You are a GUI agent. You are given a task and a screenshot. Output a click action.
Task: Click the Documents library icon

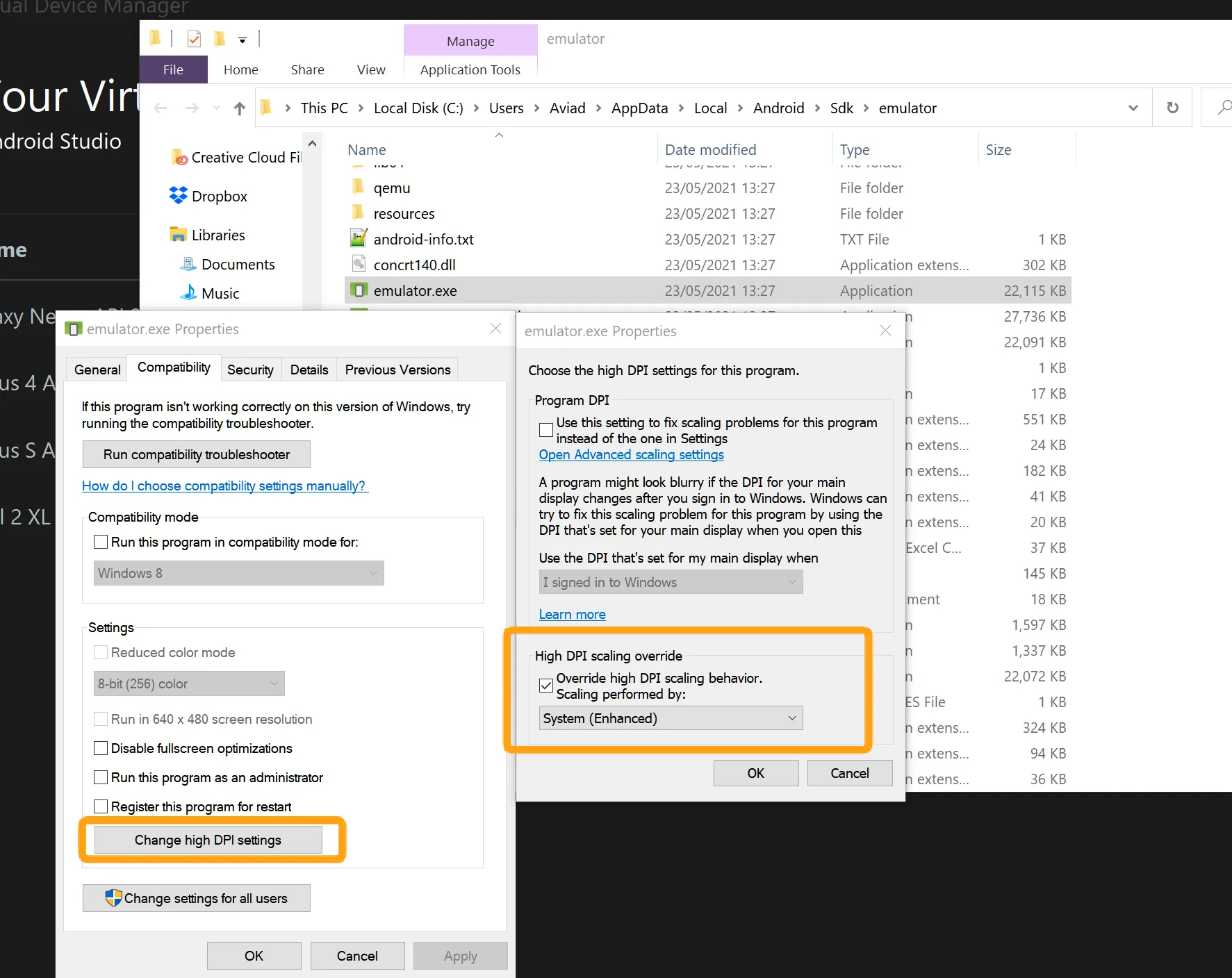point(188,264)
